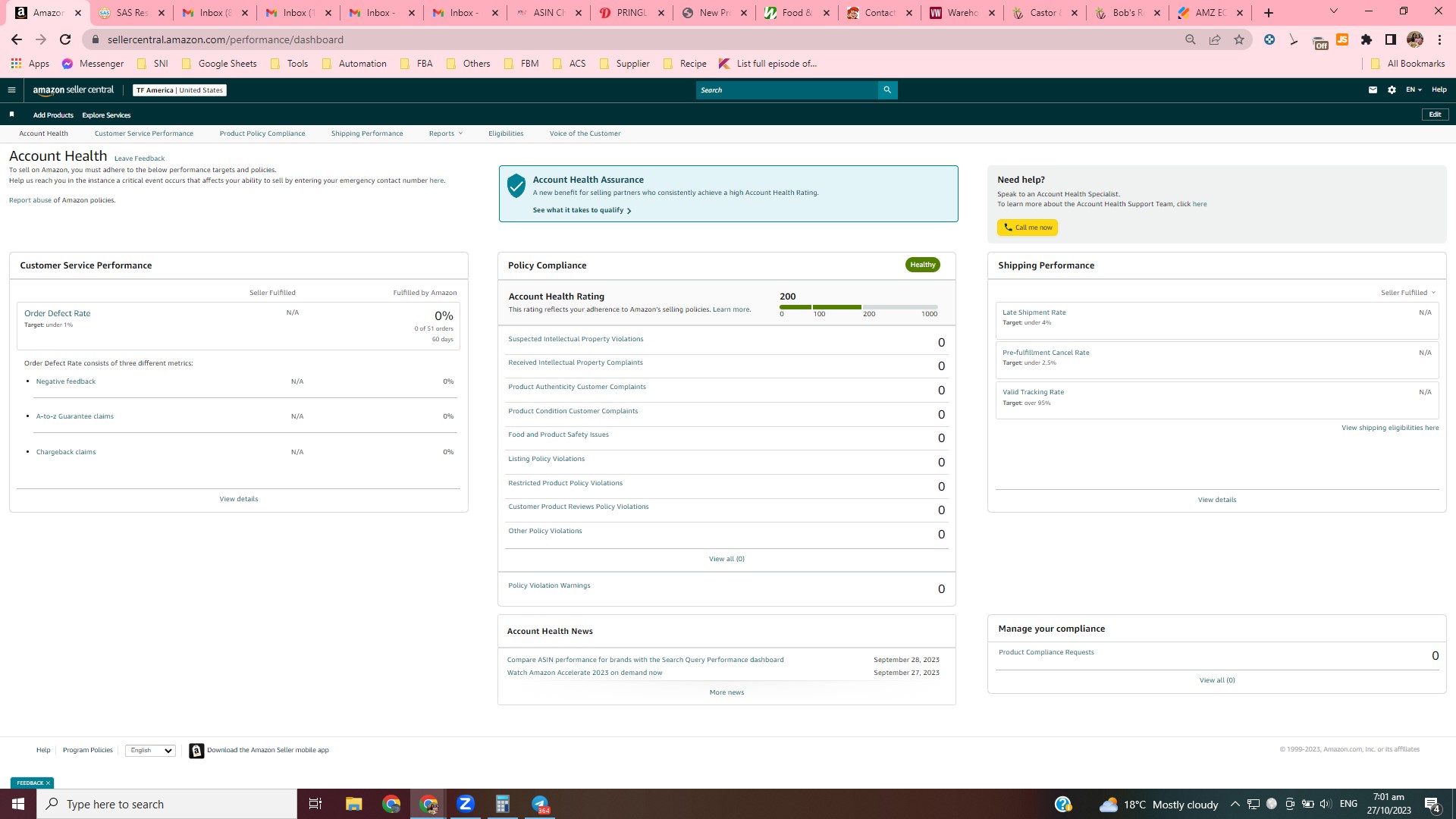Switch to Shipping Performance tab
This screenshot has height=819, width=1456.
367,133
